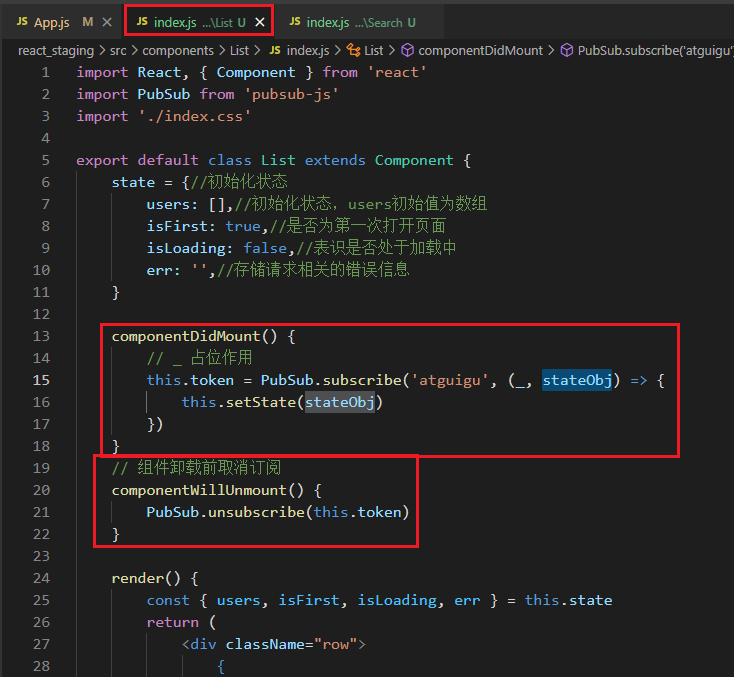This screenshot has width=734, height=677.
Task: Click line number 13 in gutter
Action: pos(41,336)
